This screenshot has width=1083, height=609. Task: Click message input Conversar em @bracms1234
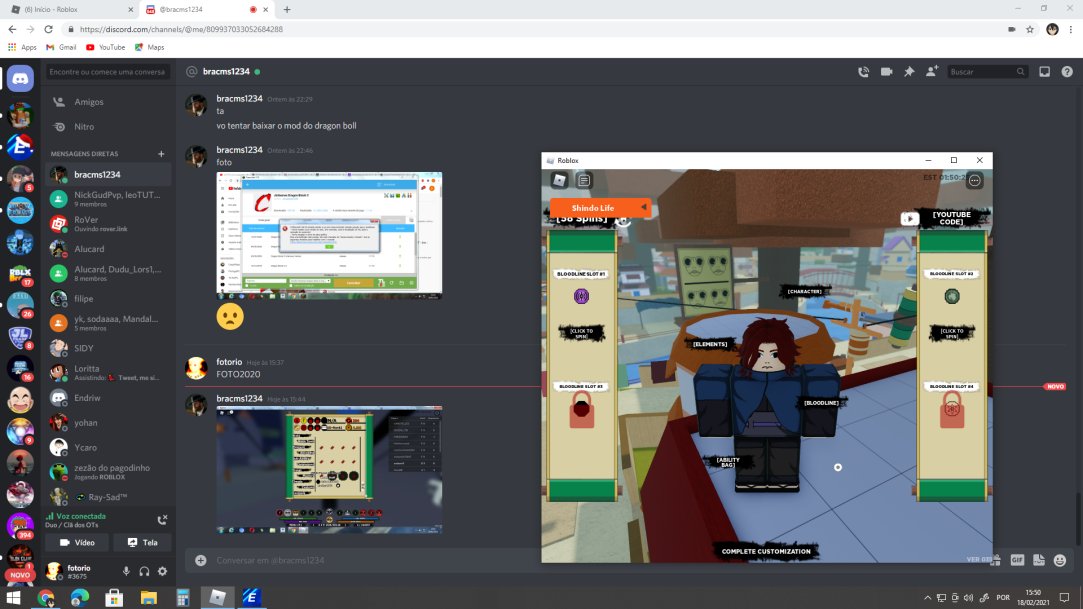pos(376,560)
